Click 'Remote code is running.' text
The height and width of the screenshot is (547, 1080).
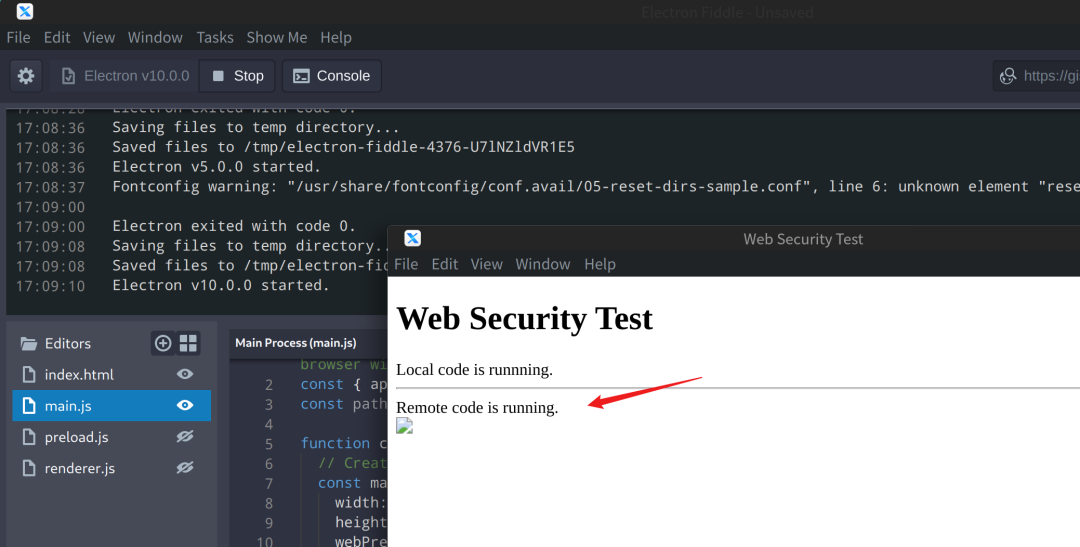click(x=477, y=408)
